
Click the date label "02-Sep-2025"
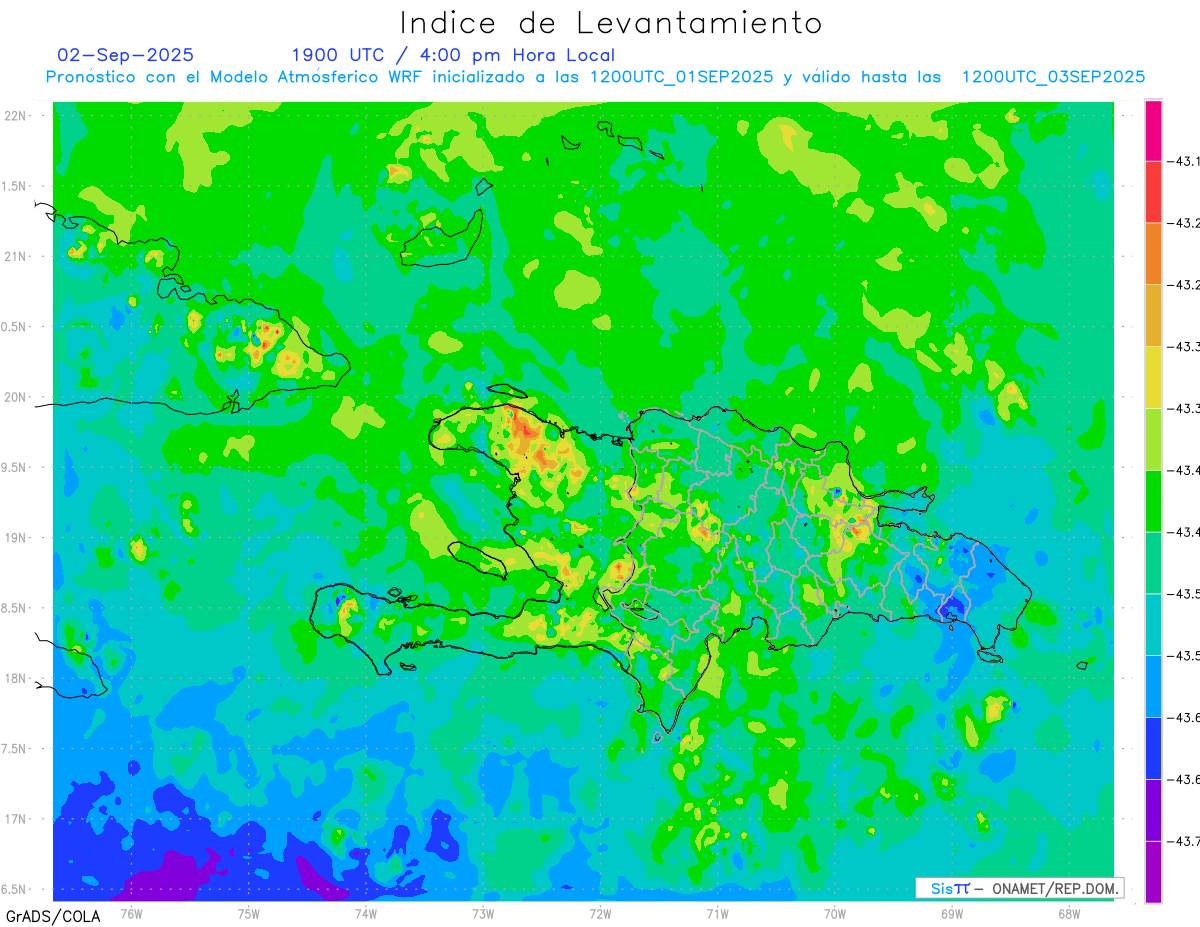[126, 55]
